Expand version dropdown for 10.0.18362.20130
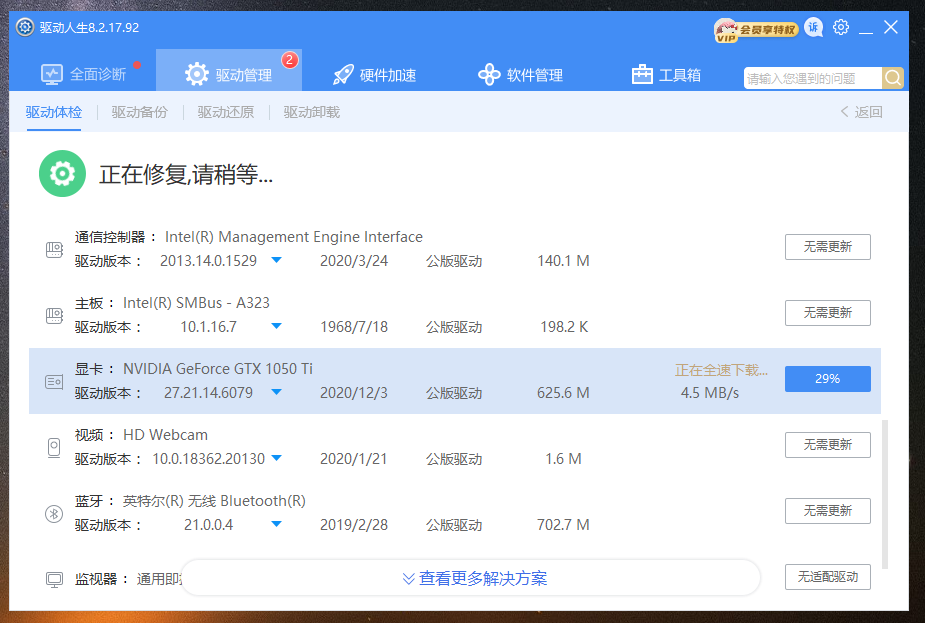 point(276,458)
